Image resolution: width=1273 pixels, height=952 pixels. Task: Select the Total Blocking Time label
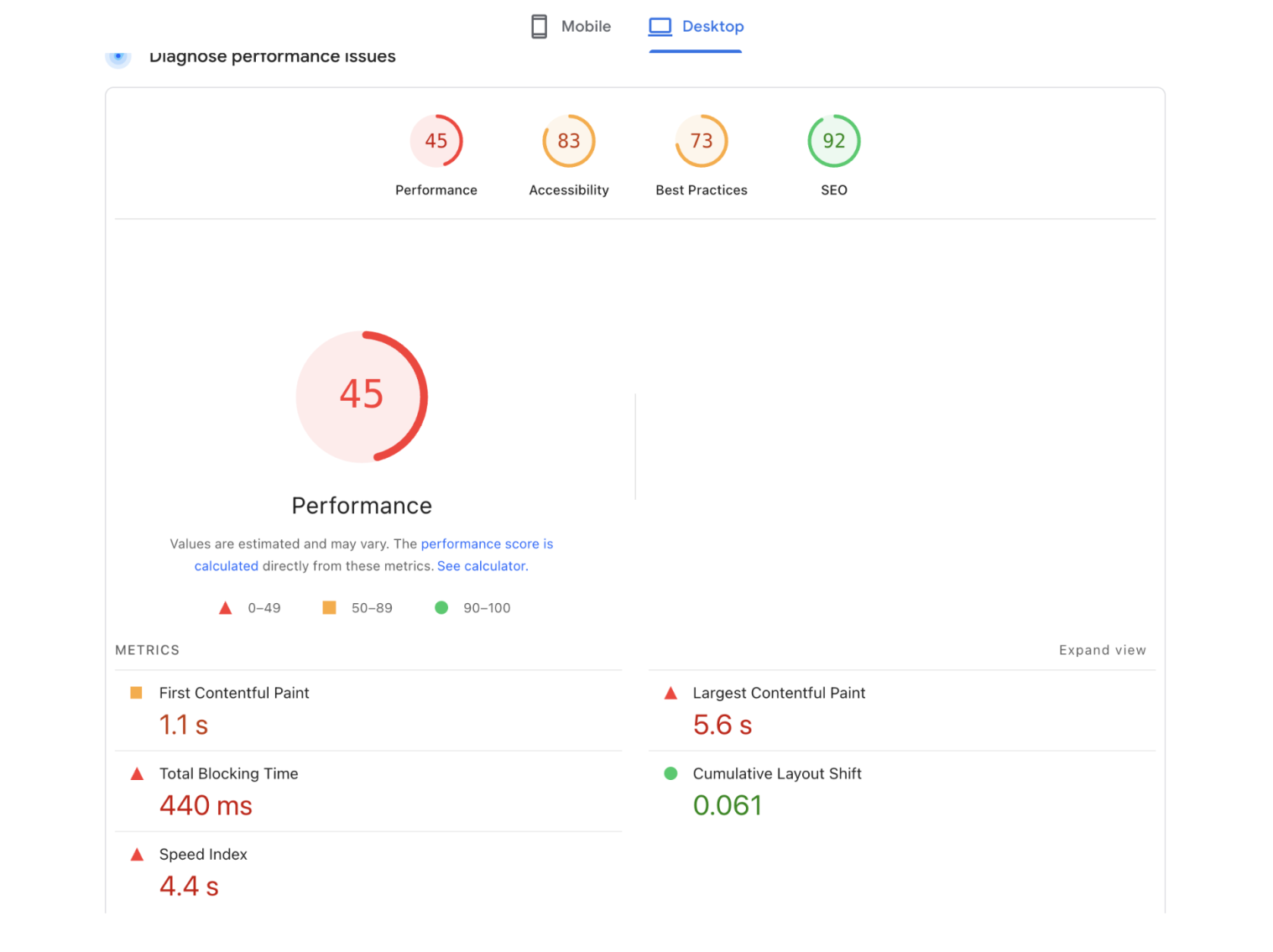point(228,773)
